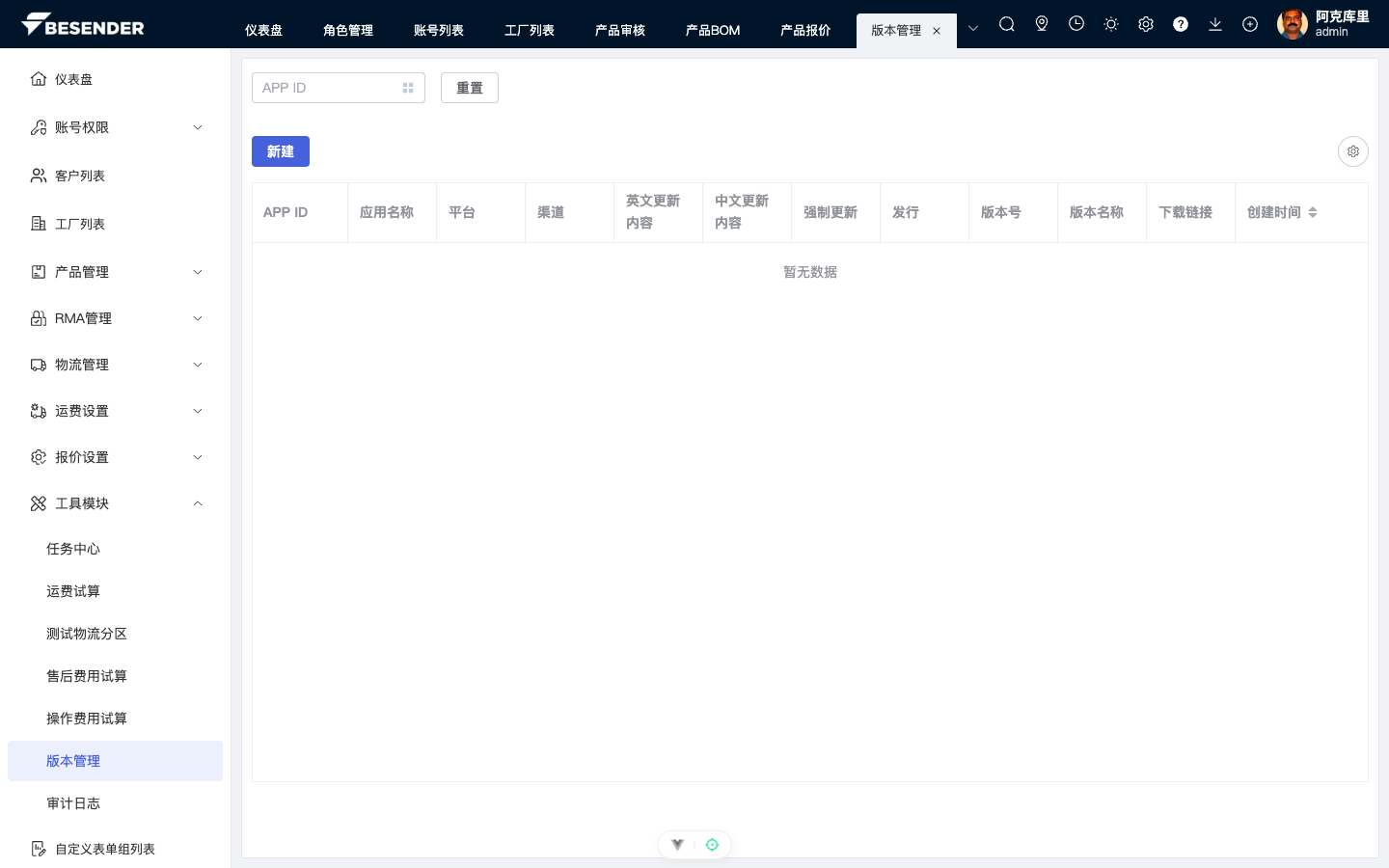Screen dimensions: 1389x868
Task: Switch to the 产品BOM tab
Action: click(713, 31)
